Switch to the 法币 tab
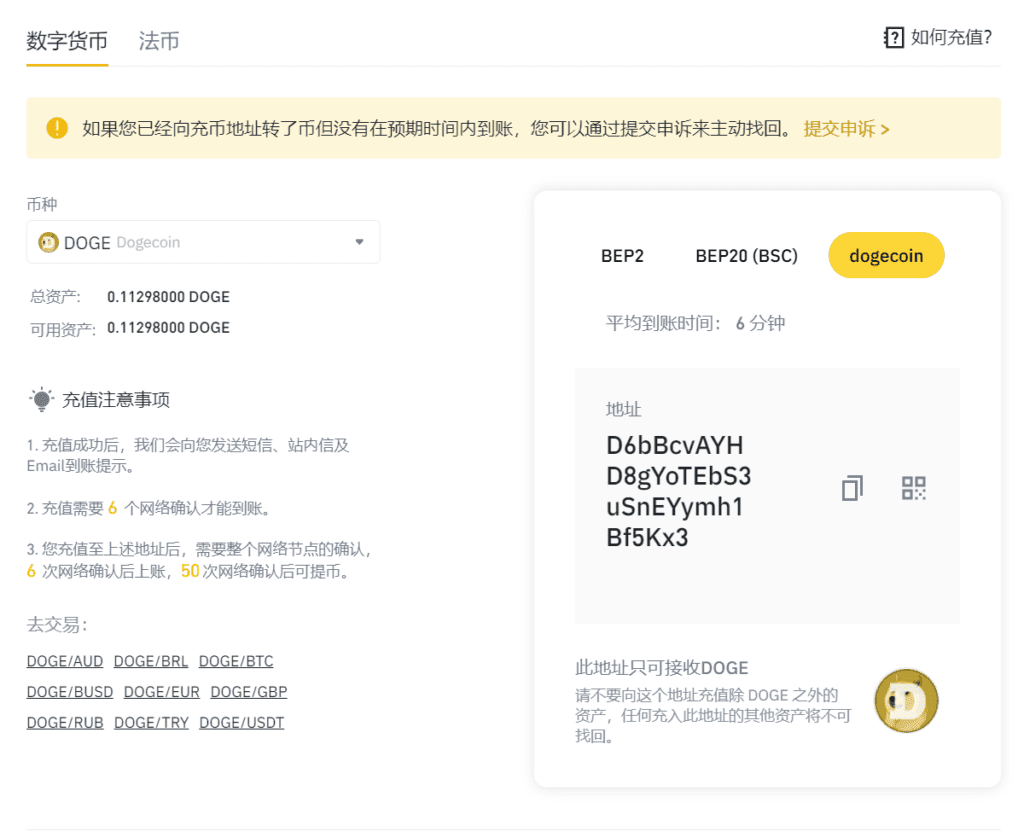 [x=158, y=42]
